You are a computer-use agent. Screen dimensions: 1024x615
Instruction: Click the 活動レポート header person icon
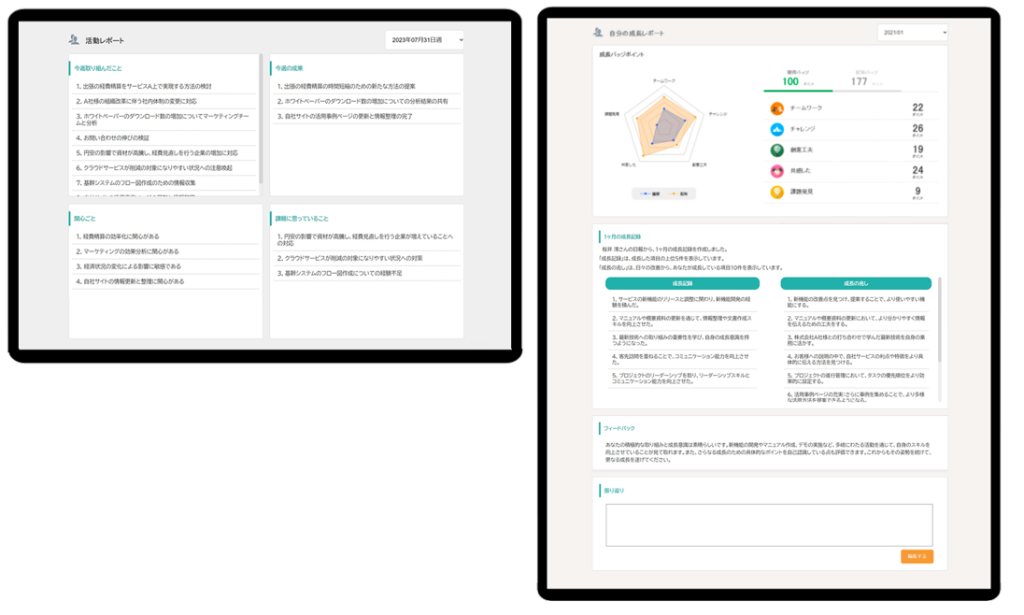coord(74,40)
